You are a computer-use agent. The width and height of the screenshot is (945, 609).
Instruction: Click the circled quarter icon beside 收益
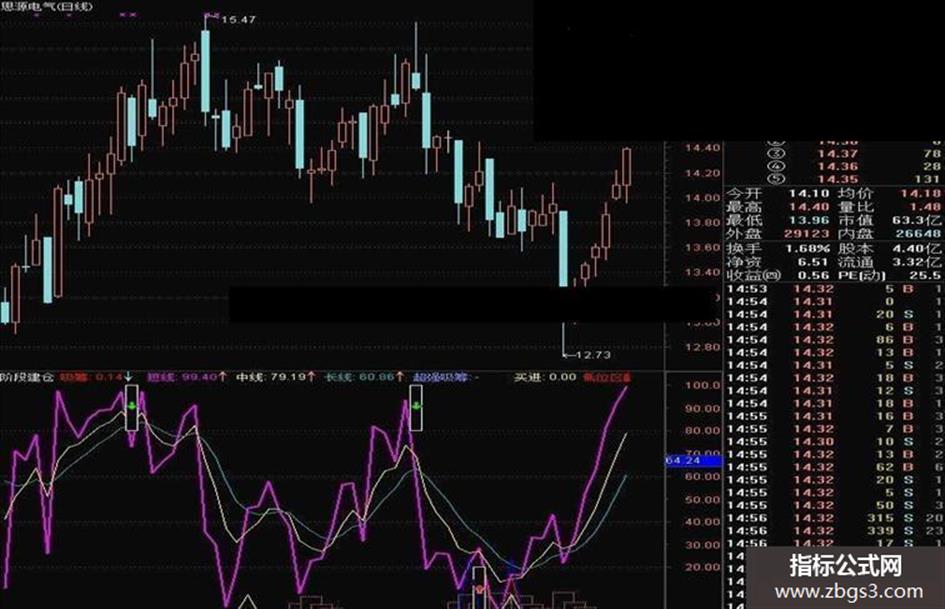click(x=772, y=276)
